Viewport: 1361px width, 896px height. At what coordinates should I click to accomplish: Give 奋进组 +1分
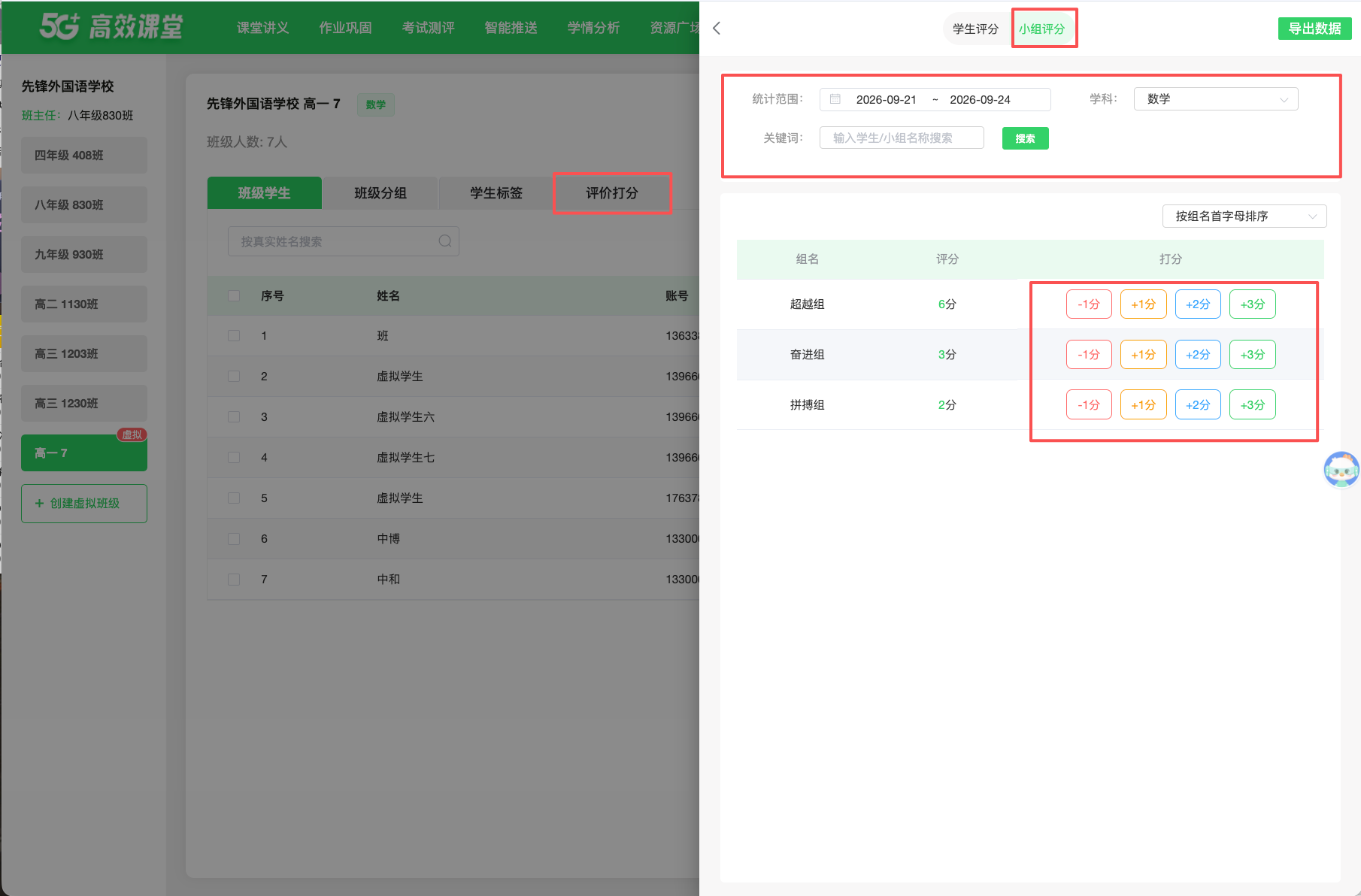coord(1144,355)
